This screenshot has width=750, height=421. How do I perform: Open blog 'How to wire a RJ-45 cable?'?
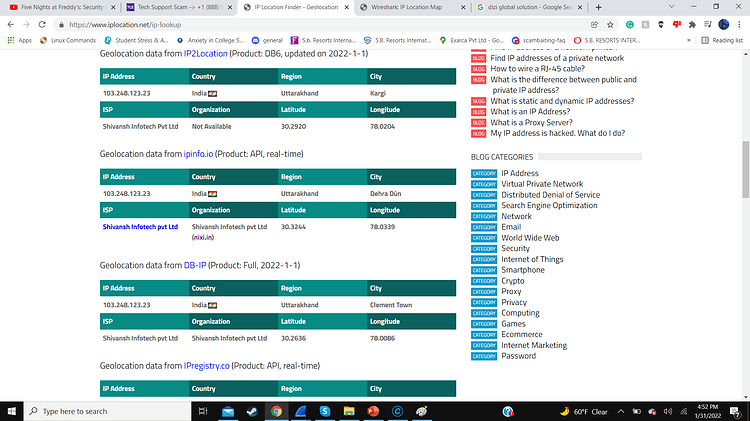tap(537, 68)
